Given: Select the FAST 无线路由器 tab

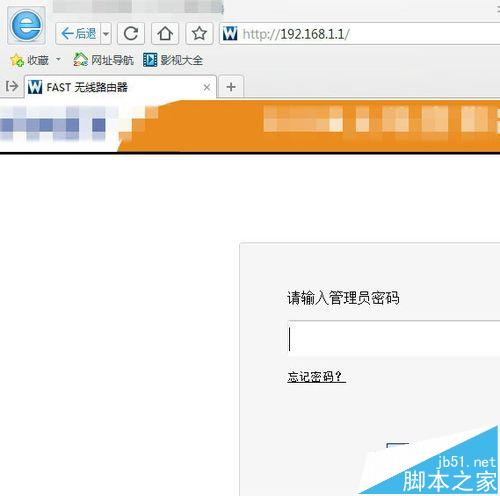Looking at the screenshot, I should click(120, 87).
